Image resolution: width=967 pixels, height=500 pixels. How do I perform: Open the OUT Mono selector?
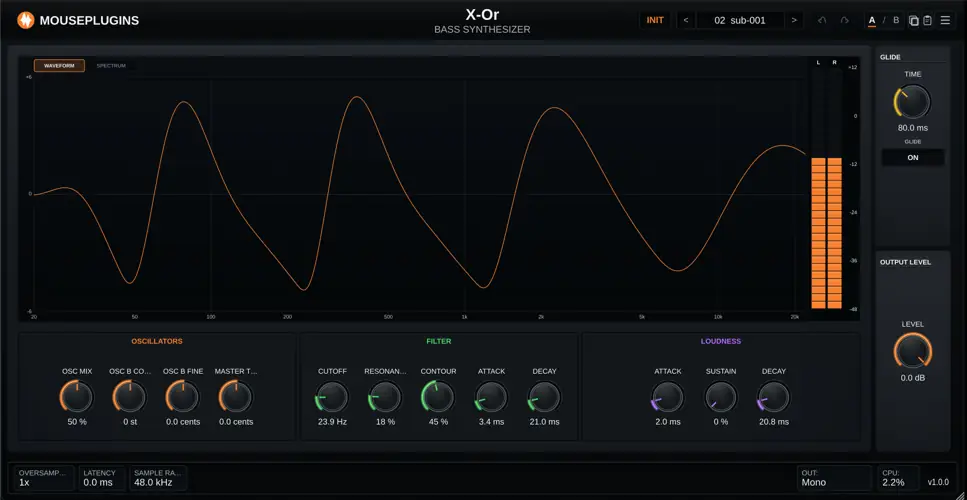834,478
